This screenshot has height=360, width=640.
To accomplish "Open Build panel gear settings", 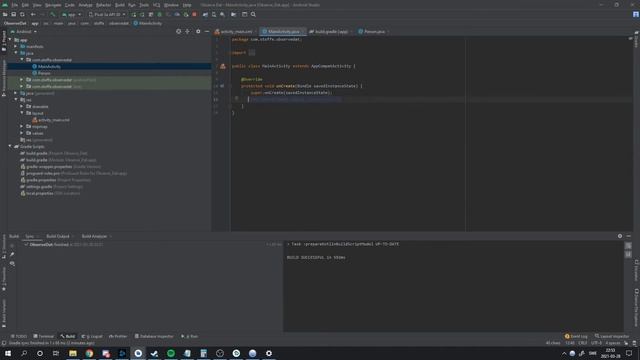I will [x=620, y=236].
